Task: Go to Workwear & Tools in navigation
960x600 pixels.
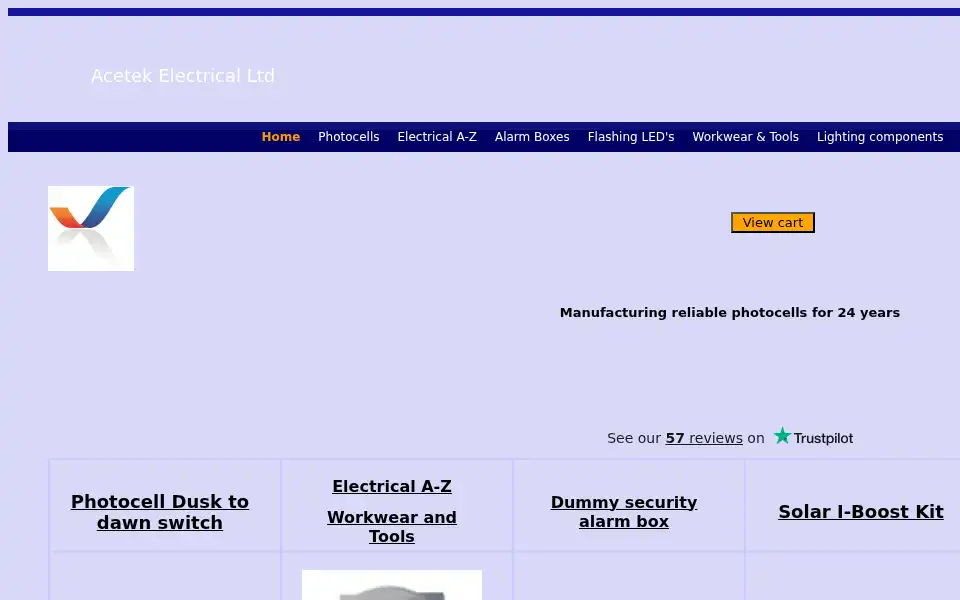Action: (745, 137)
